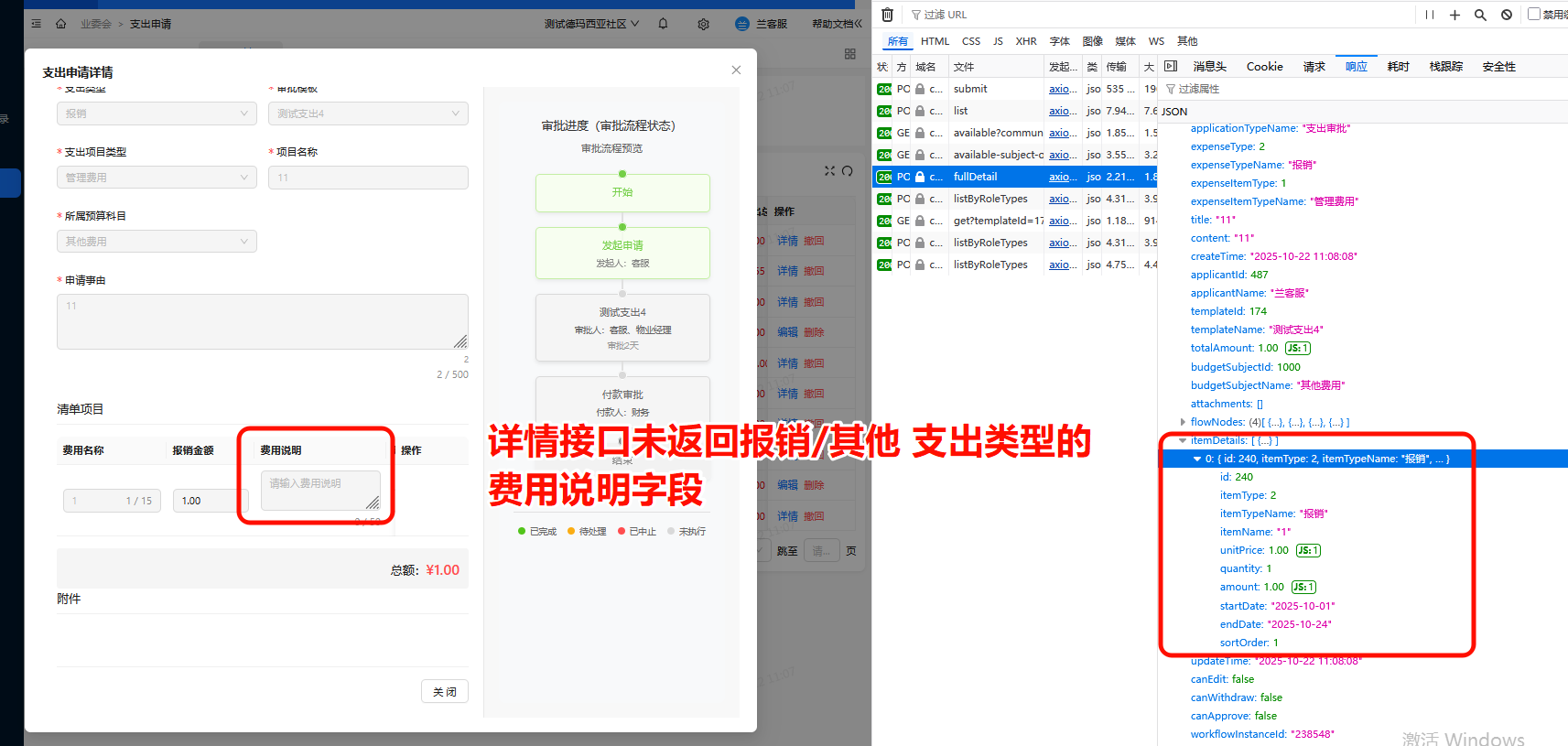Open 测试德玛西亚社区 community dropdown

tap(591, 24)
